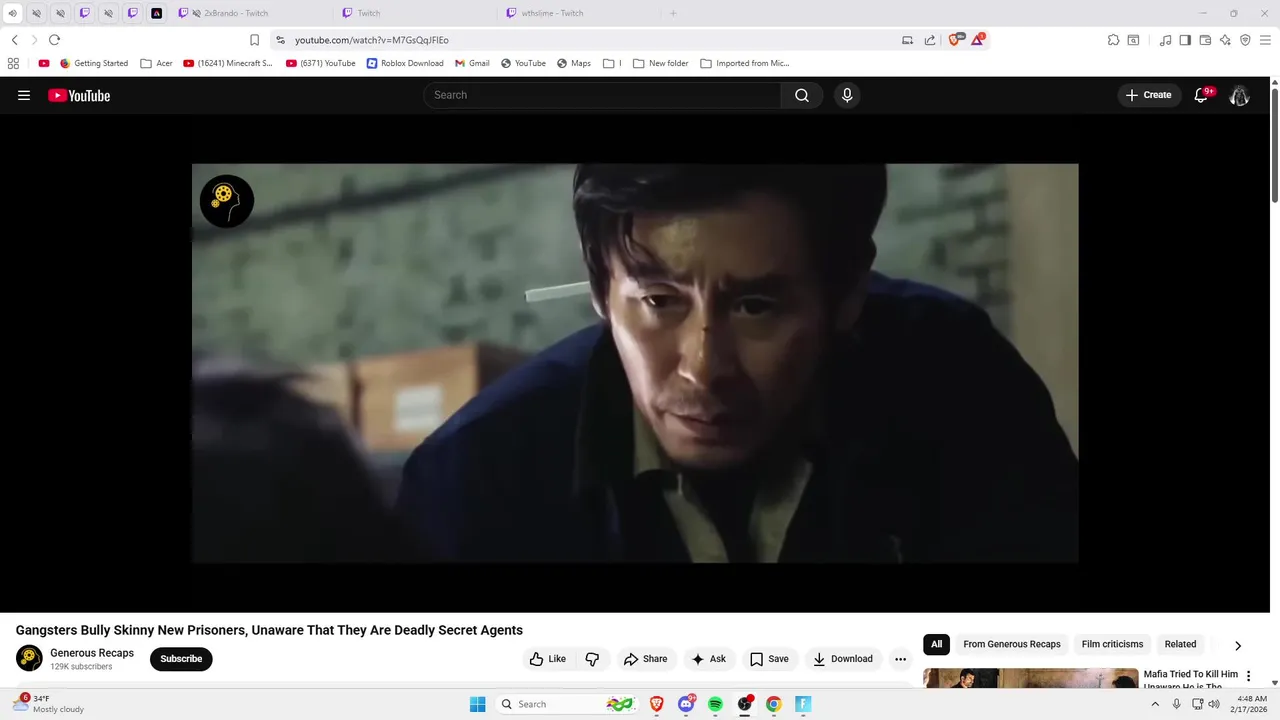Screen dimensions: 1280x720
Task: Open Mafia Tried To Kill Him video thumbnail
Action: pos(1031,678)
